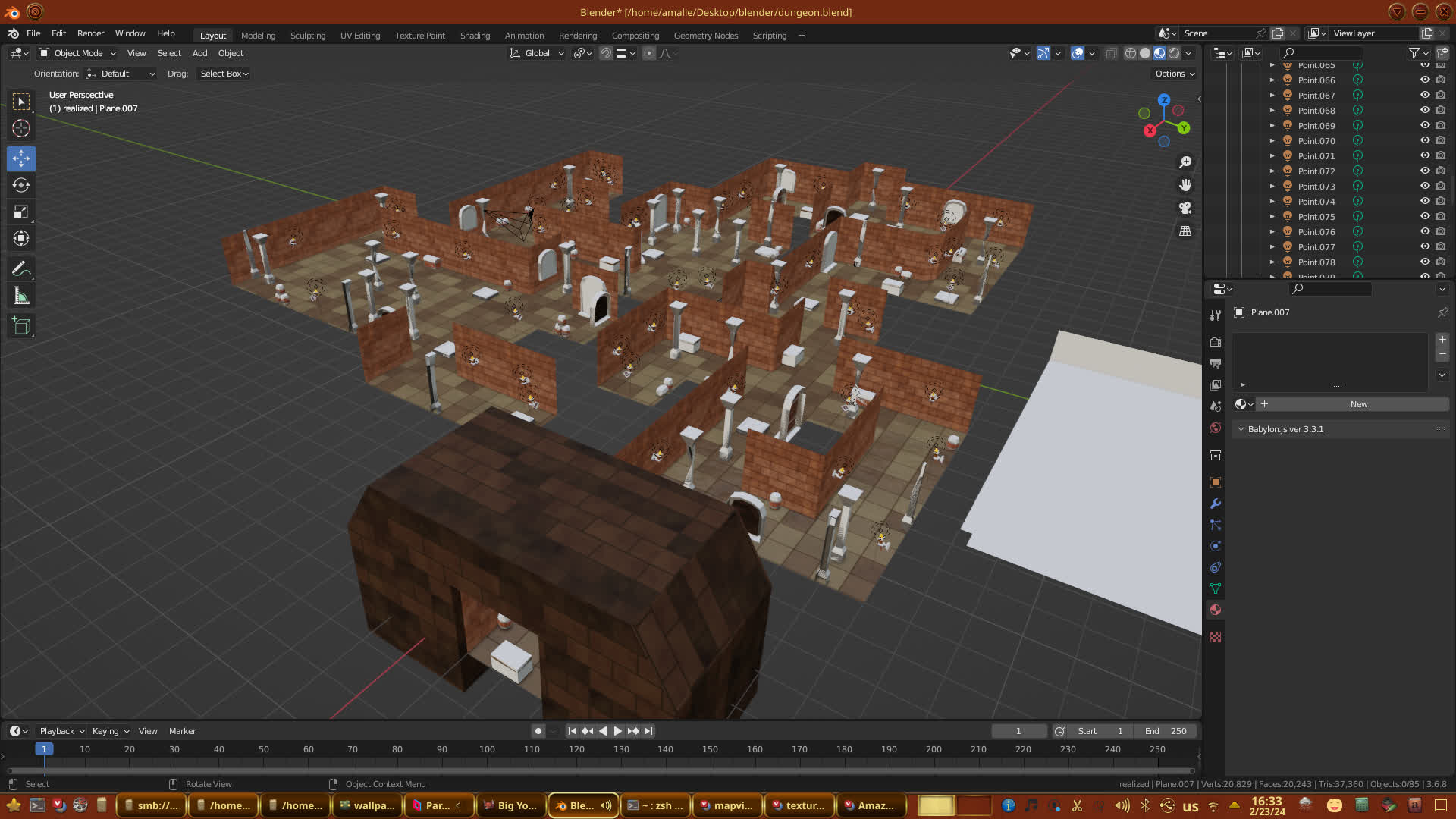Expand the Point.072 outliner entry
Image resolution: width=1456 pixels, height=819 pixels.
tap(1272, 171)
